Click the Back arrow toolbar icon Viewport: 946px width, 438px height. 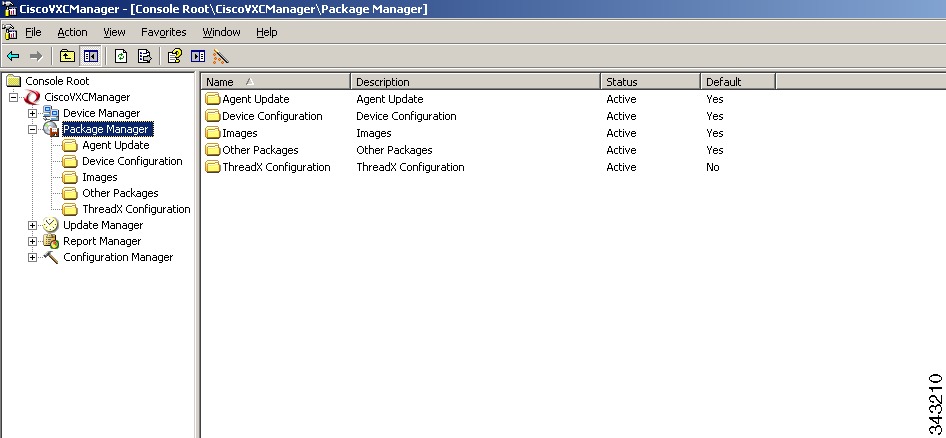point(13,57)
